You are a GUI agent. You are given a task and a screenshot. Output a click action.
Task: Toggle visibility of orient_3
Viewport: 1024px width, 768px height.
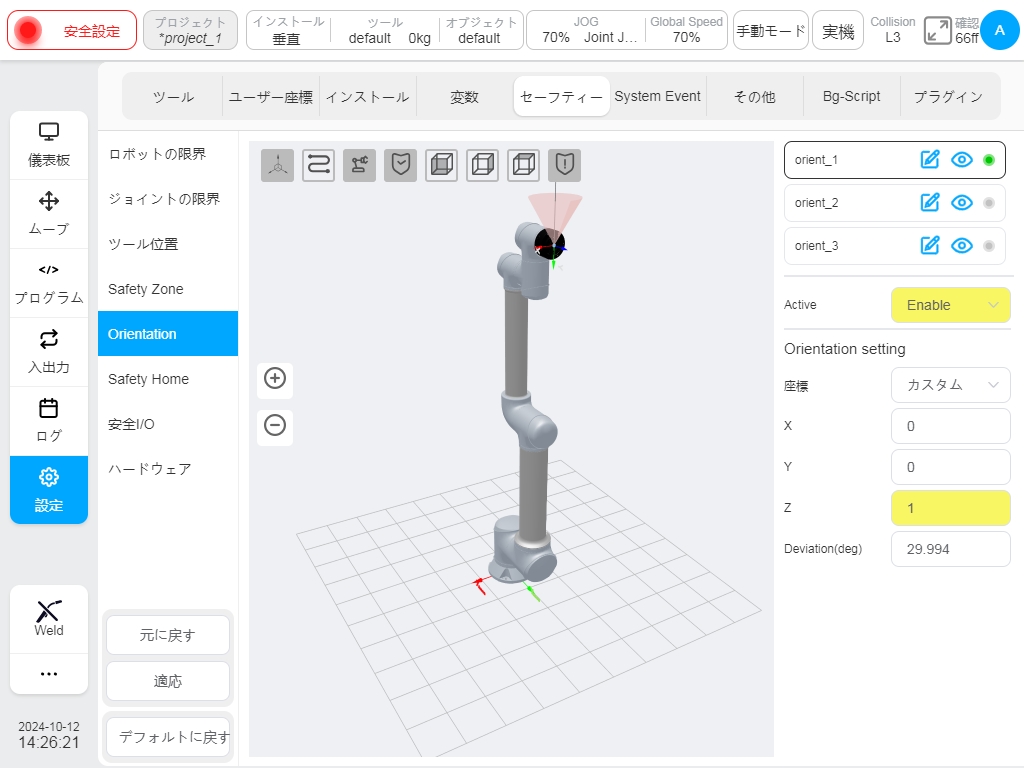[961, 246]
